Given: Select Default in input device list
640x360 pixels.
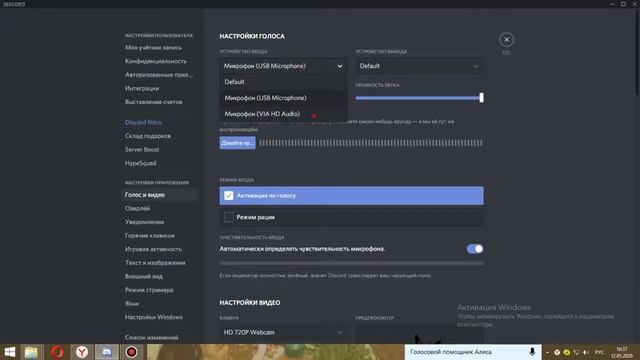Looking at the screenshot, I should [283, 82].
